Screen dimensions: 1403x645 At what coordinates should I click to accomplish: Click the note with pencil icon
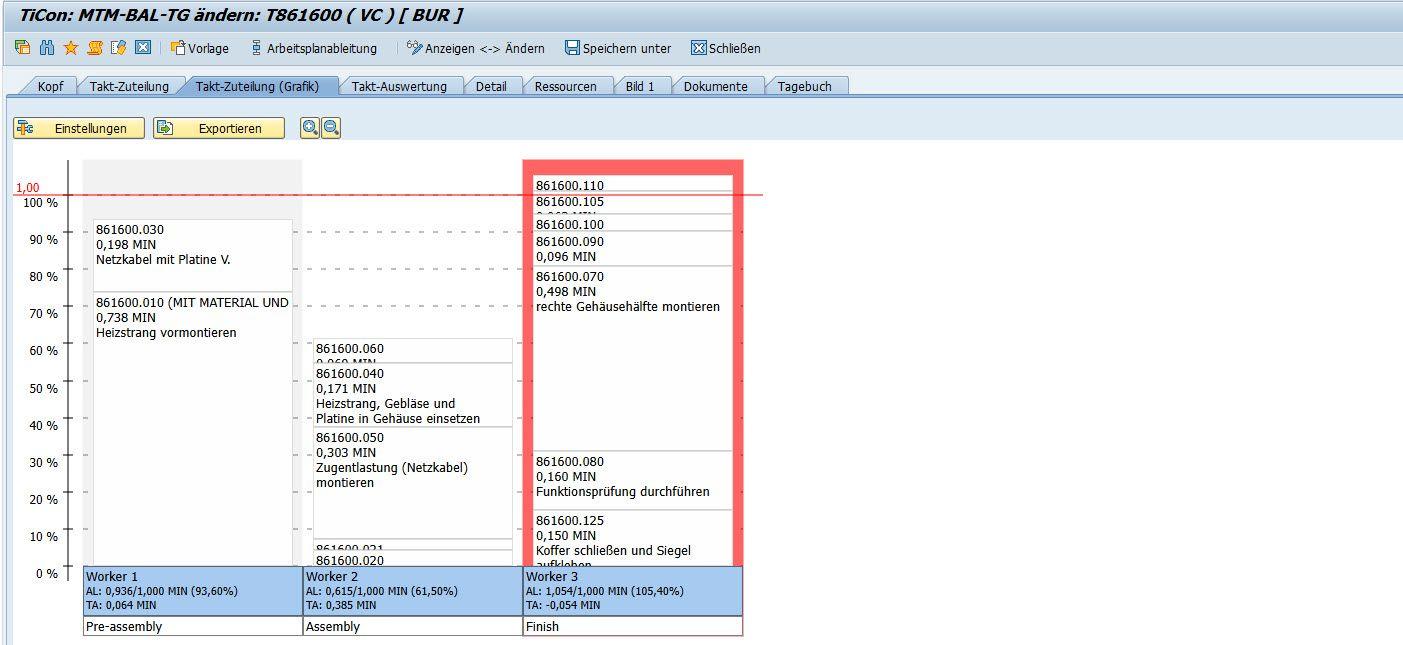pos(119,48)
